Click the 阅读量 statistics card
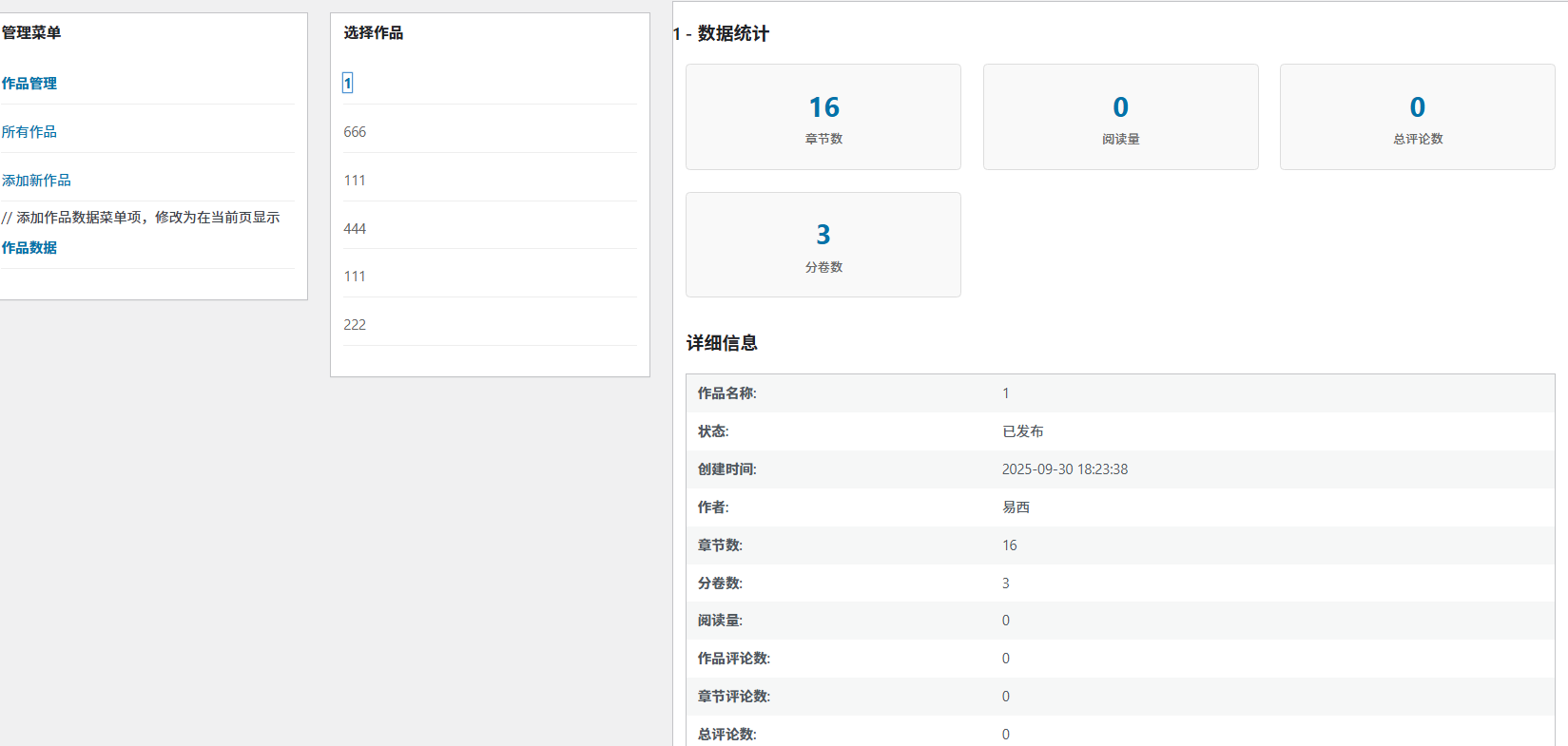 (x=1120, y=118)
